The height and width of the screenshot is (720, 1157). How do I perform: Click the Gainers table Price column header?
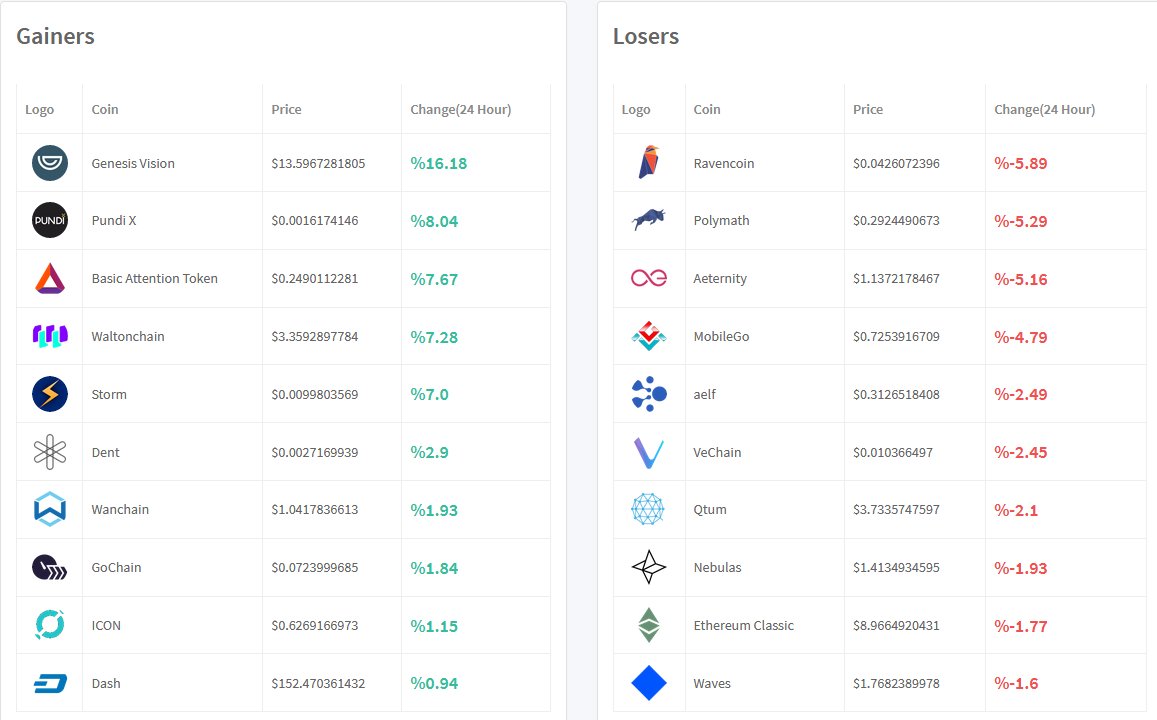[x=286, y=109]
